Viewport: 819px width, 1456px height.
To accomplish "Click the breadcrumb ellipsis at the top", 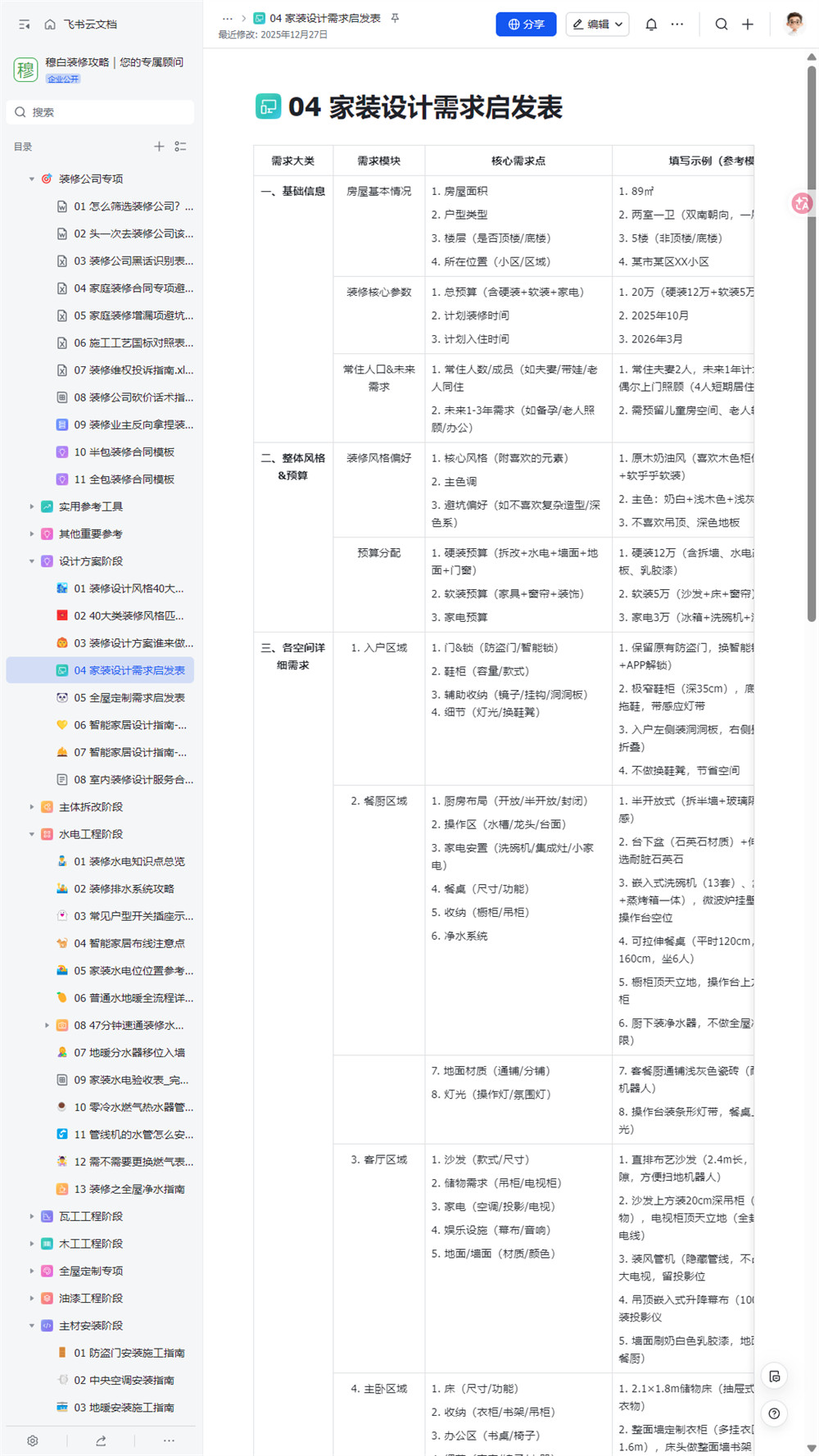I will coord(228,18).
